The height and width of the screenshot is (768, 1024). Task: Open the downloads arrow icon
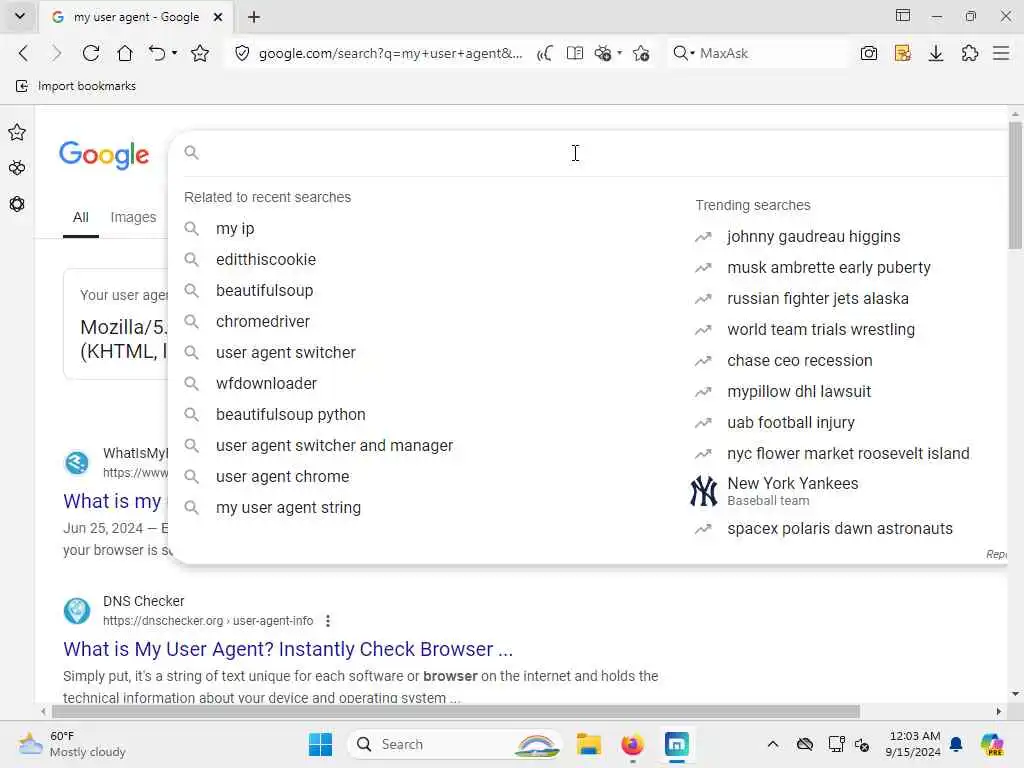(936, 53)
